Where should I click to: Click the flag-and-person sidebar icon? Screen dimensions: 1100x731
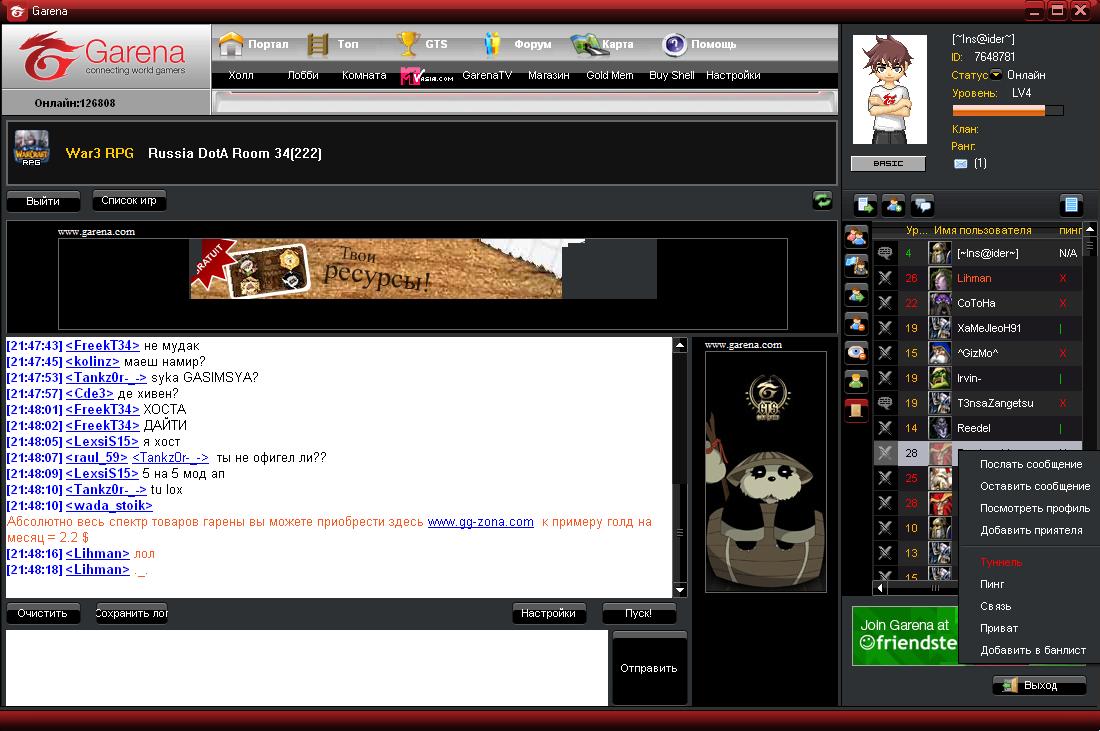(856, 265)
